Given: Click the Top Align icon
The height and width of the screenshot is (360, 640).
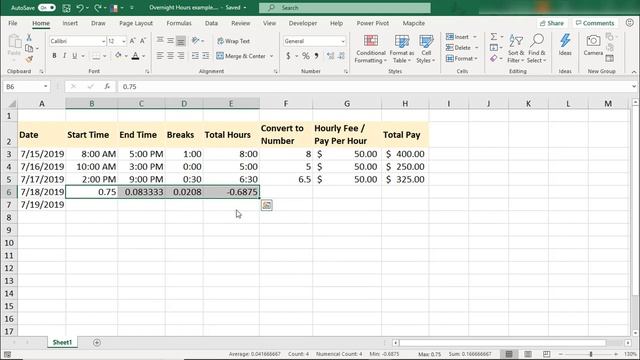Looking at the screenshot, I should tap(160, 40).
